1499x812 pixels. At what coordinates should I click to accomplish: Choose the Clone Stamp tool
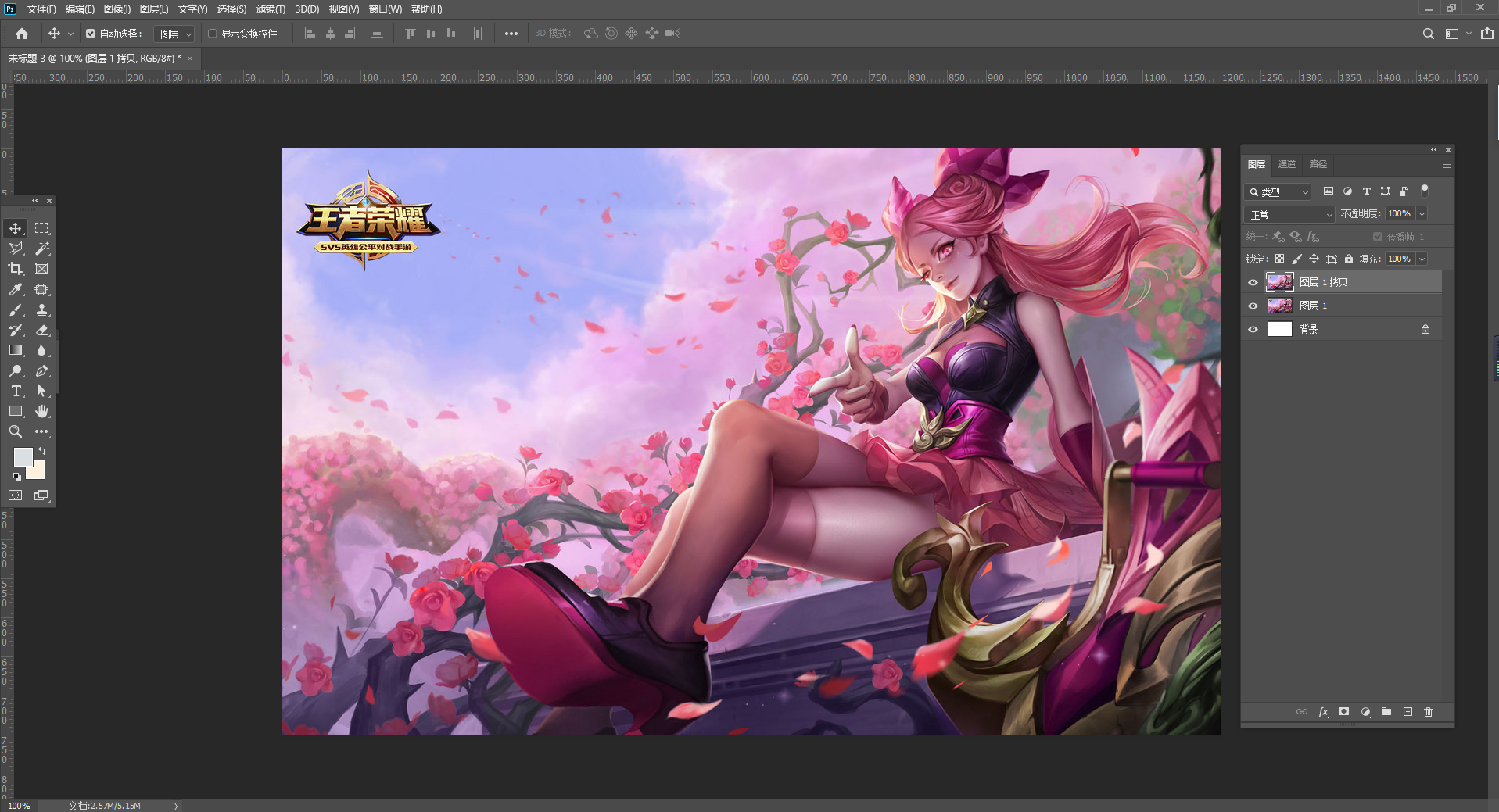coord(42,309)
